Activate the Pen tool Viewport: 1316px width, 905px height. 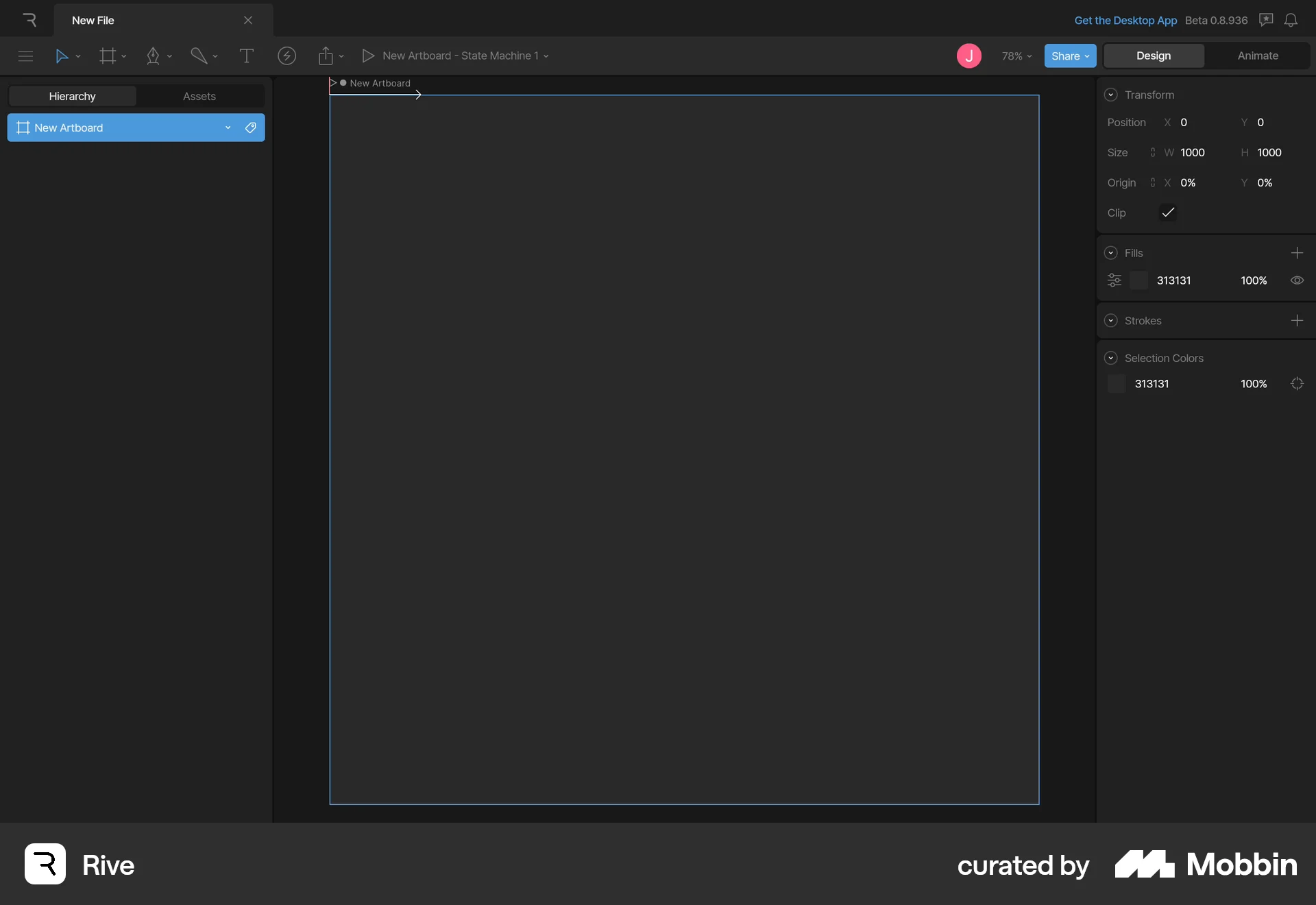click(154, 56)
